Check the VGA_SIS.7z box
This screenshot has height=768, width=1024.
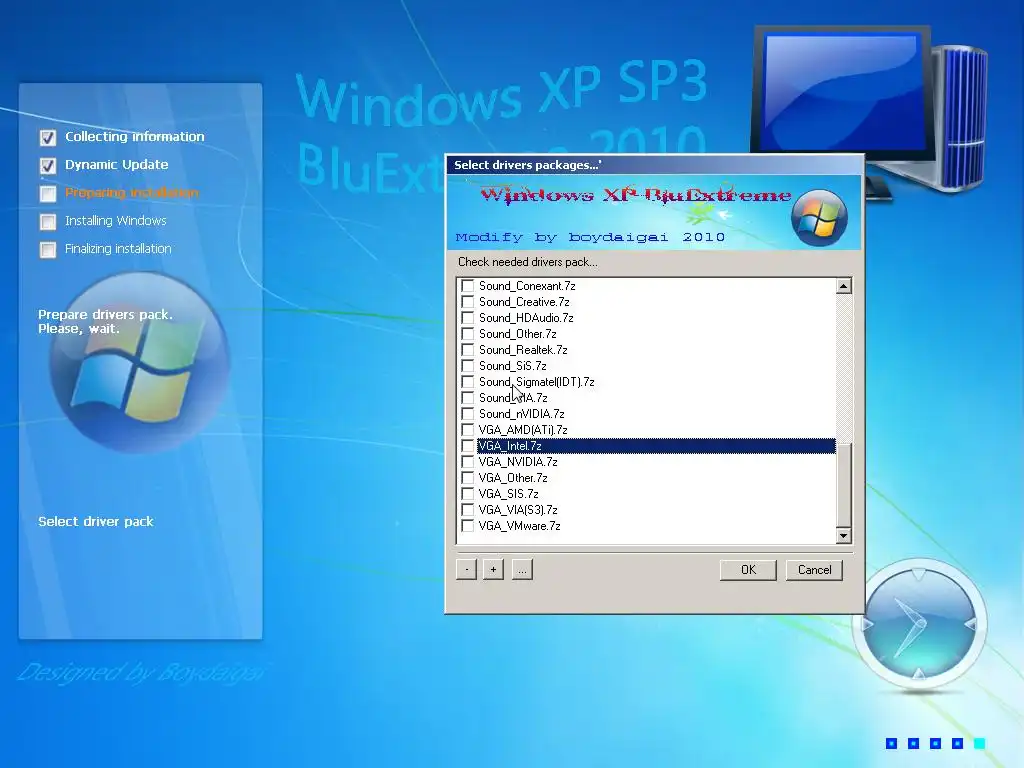(468, 494)
